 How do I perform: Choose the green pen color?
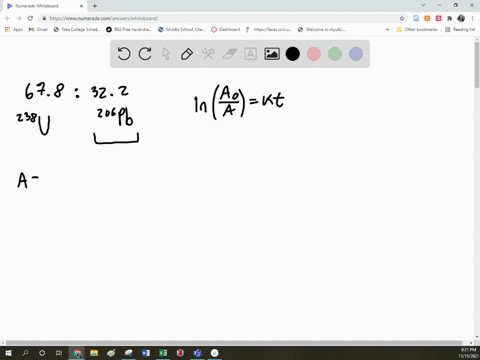[335, 54]
